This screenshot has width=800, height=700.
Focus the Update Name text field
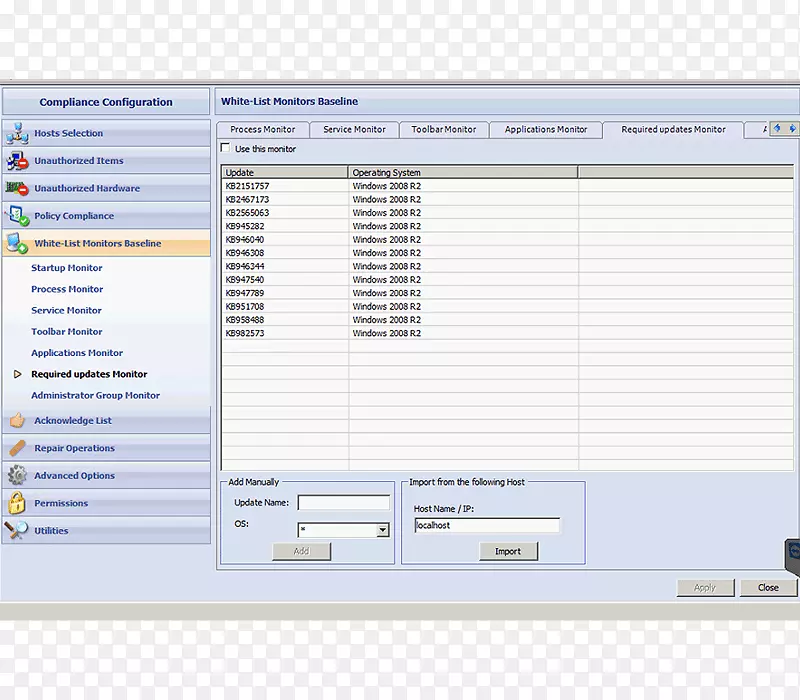(x=343, y=503)
